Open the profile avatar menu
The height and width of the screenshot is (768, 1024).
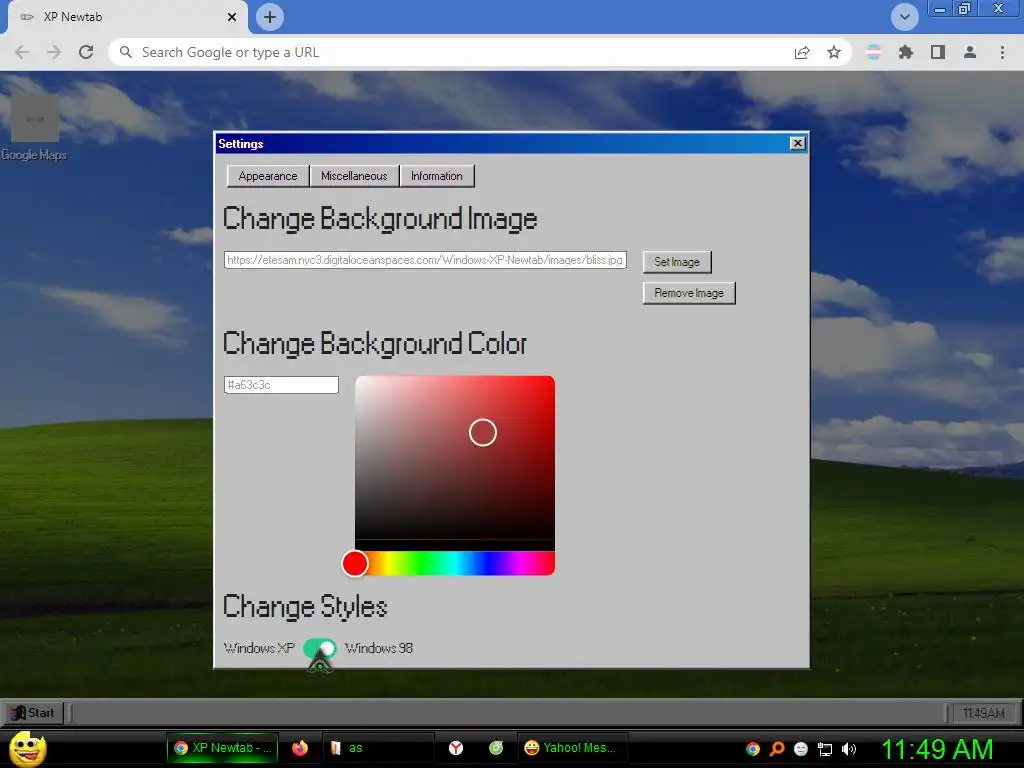(970, 52)
